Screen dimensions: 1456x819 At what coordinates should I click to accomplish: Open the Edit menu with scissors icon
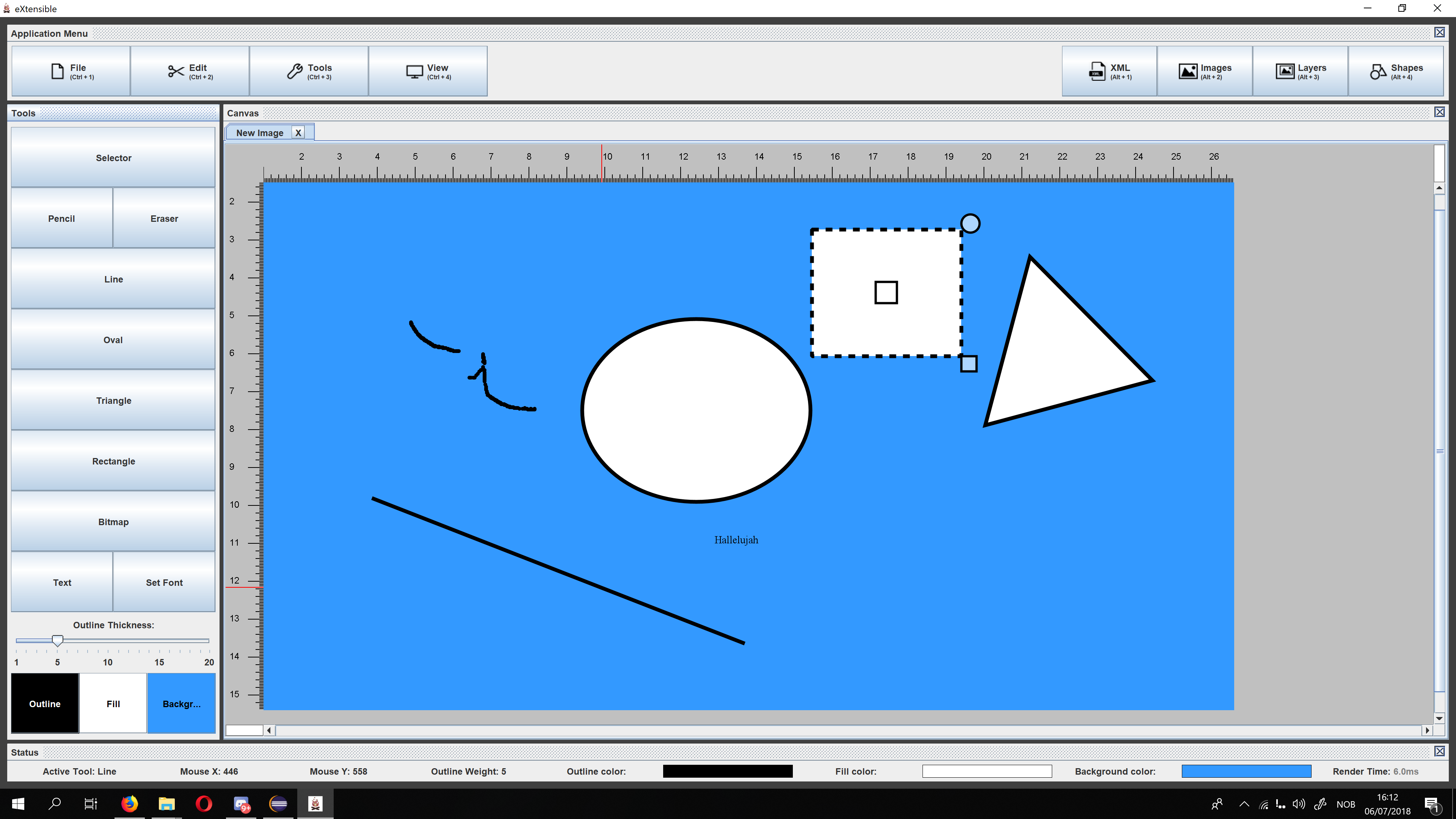pos(190,71)
